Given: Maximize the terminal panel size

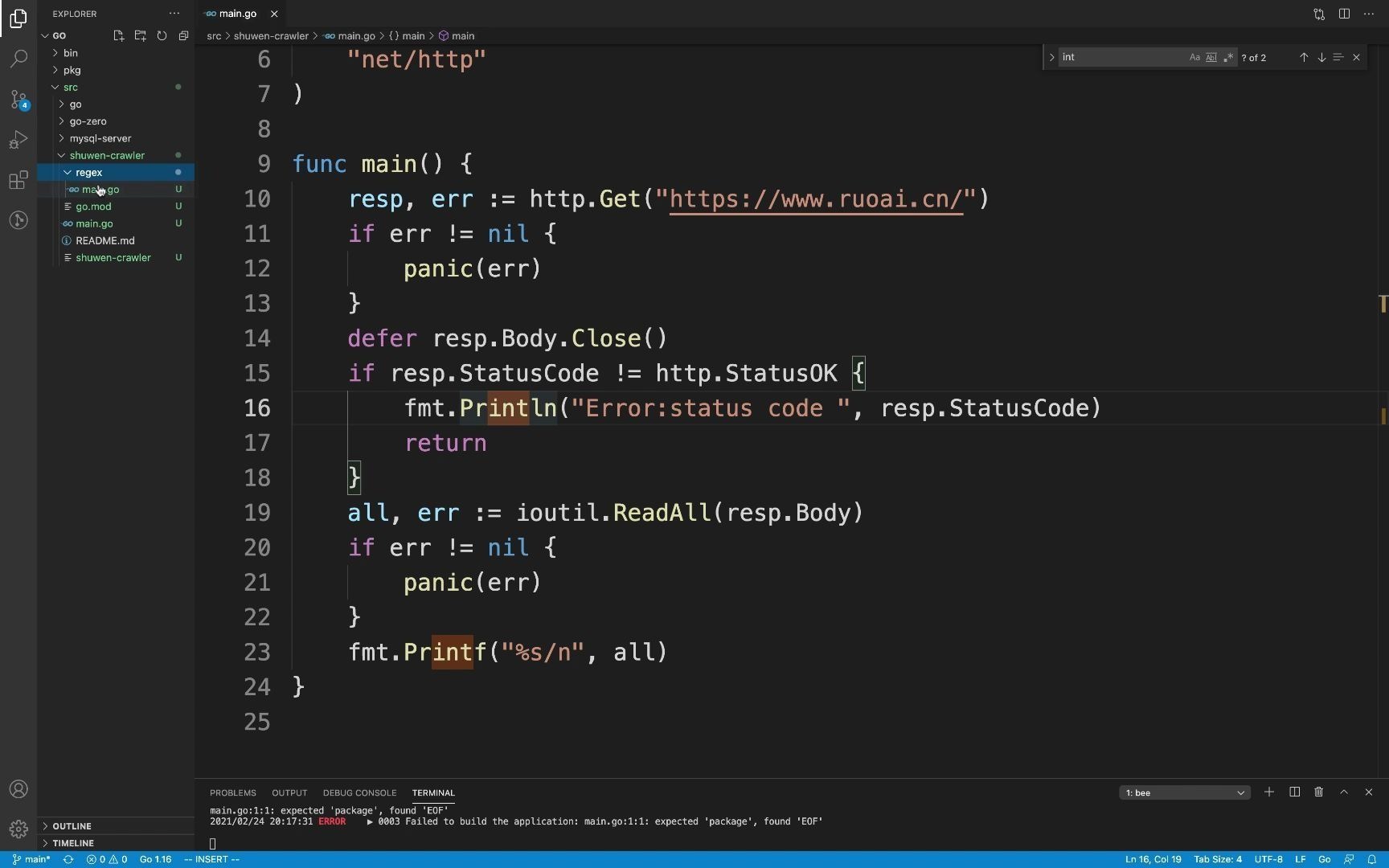Looking at the screenshot, I should pyautogui.click(x=1344, y=792).
